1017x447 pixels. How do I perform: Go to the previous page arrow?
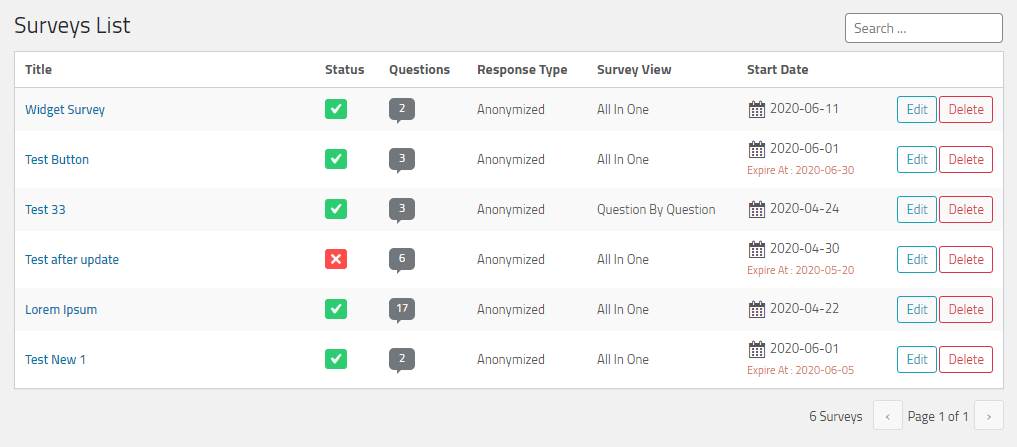(x=888, y=415)
